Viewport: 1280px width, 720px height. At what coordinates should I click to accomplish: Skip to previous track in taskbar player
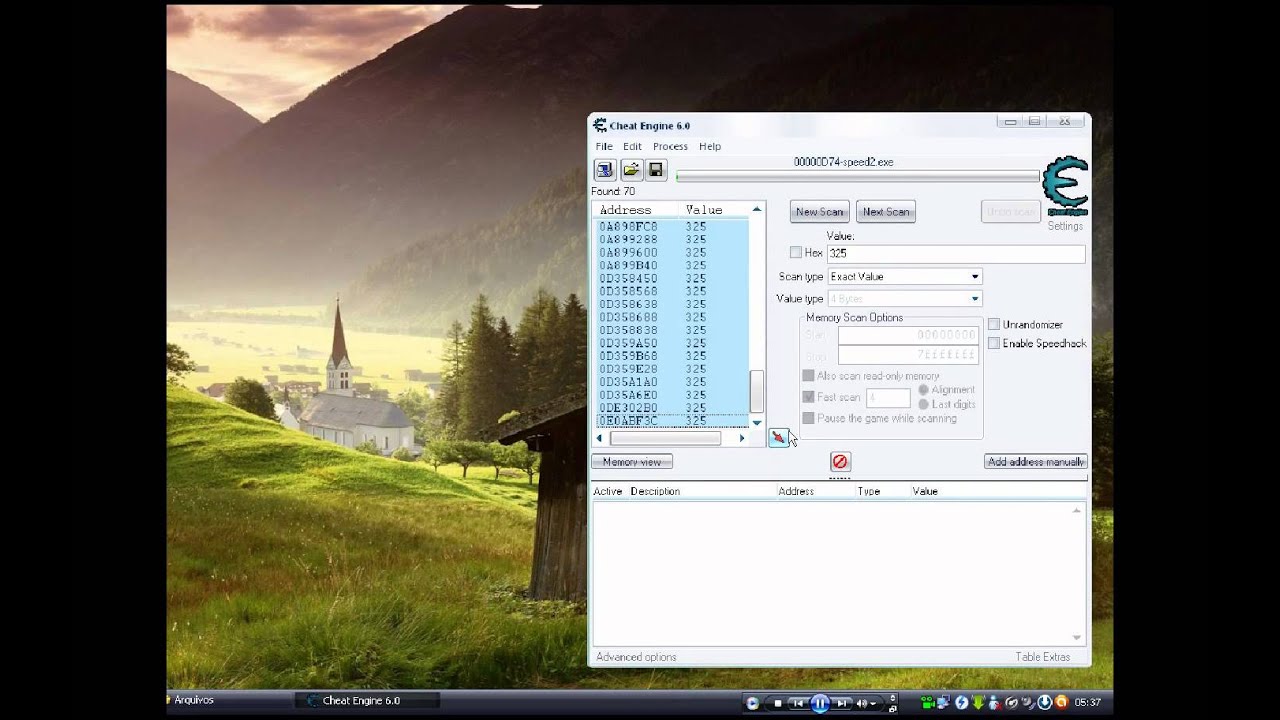click(x=798, y=703)
